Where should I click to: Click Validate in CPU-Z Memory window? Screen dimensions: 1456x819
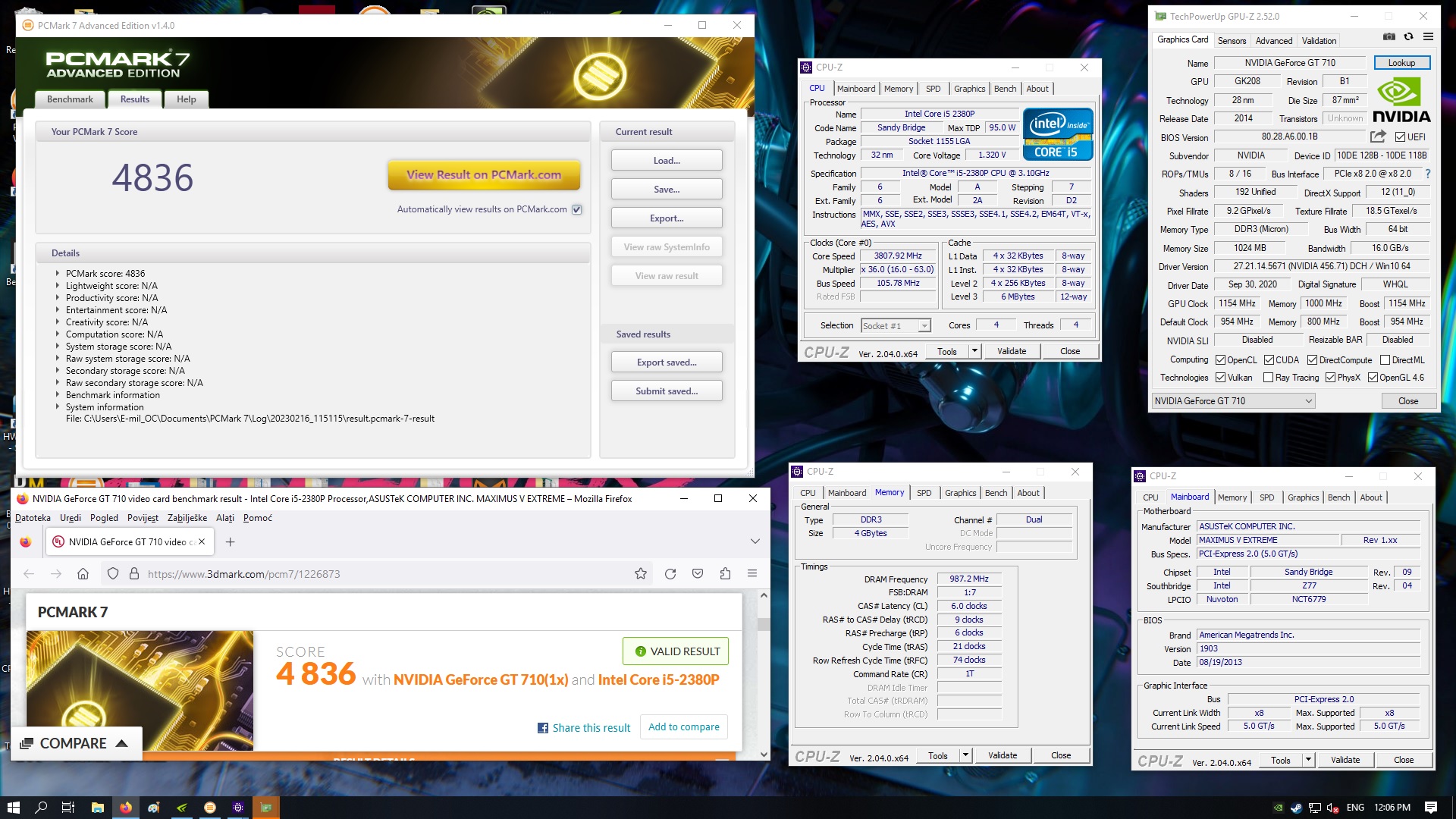tap(1003, 755)
